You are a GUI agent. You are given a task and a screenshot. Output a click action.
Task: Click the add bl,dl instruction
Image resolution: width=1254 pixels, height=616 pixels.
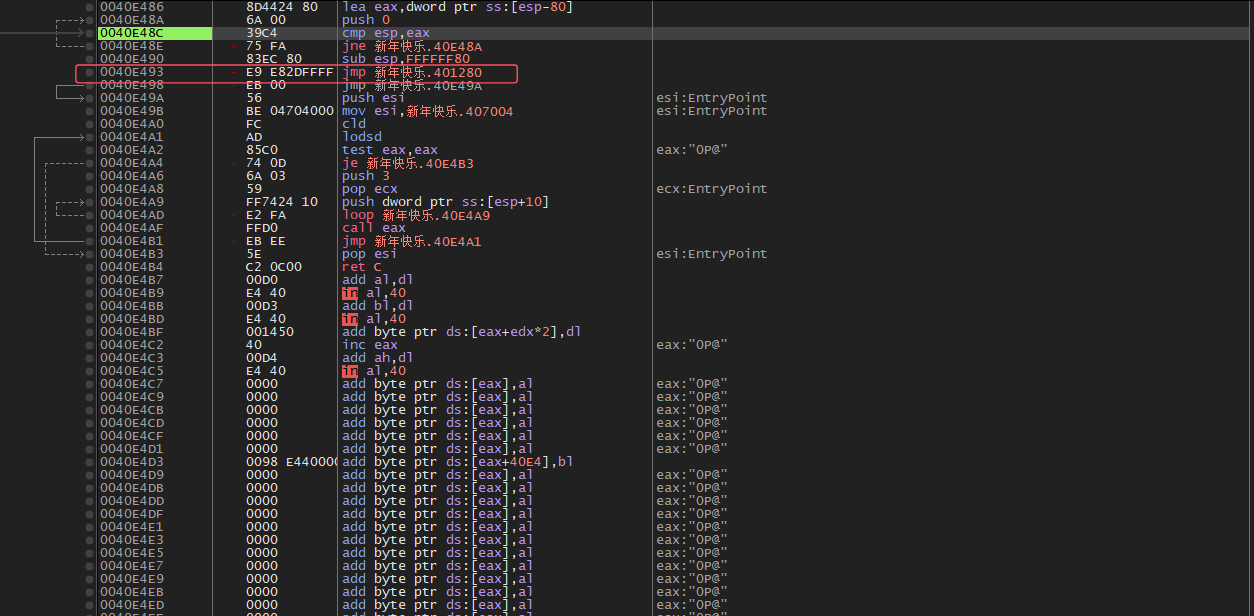pos(378,306)
